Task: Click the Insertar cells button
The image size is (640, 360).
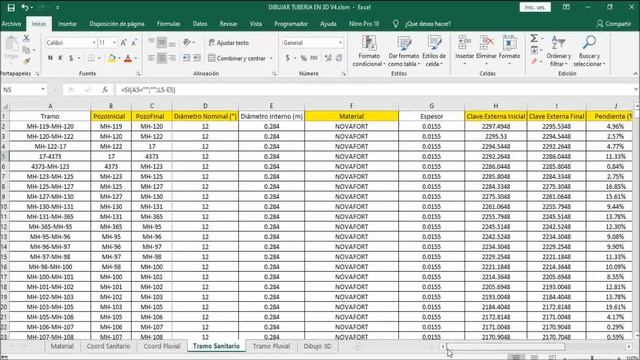Action: (x=464, y=51)
